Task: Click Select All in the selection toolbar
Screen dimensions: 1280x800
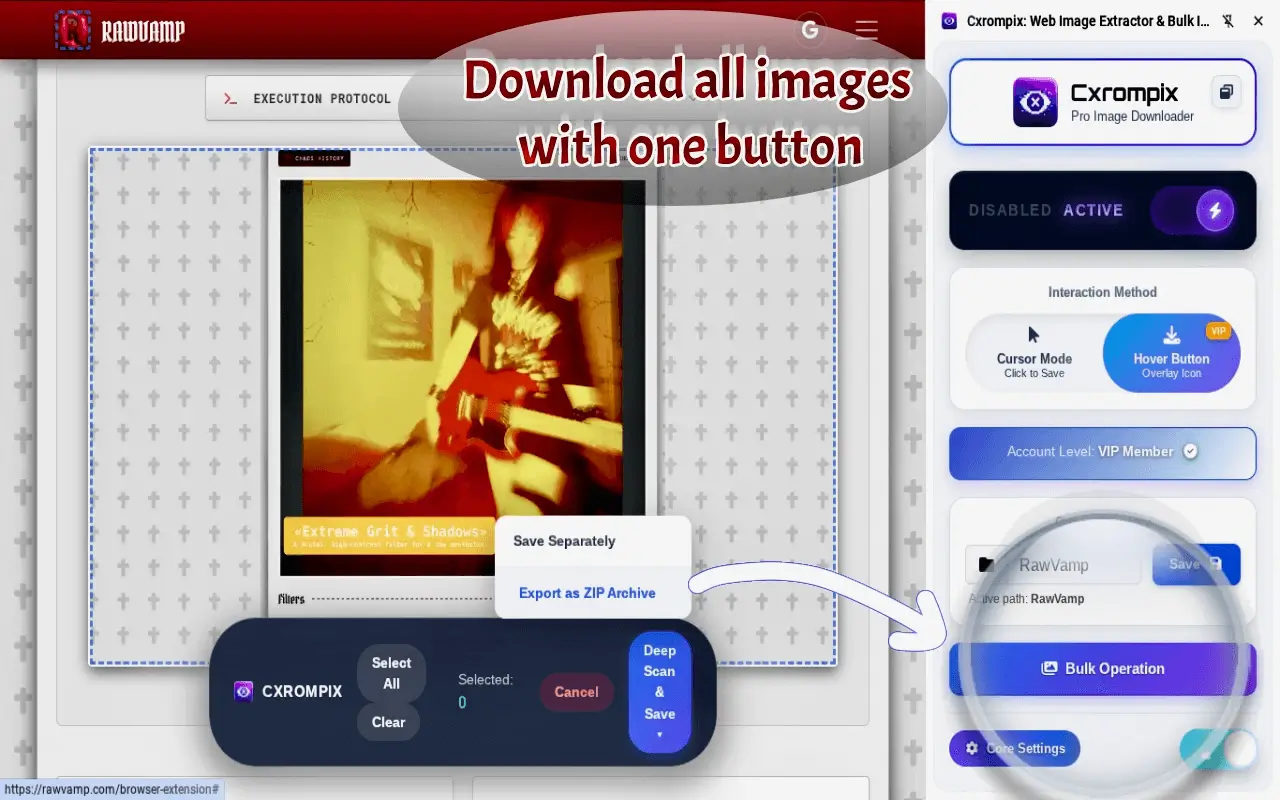Action: coord(391,673)
